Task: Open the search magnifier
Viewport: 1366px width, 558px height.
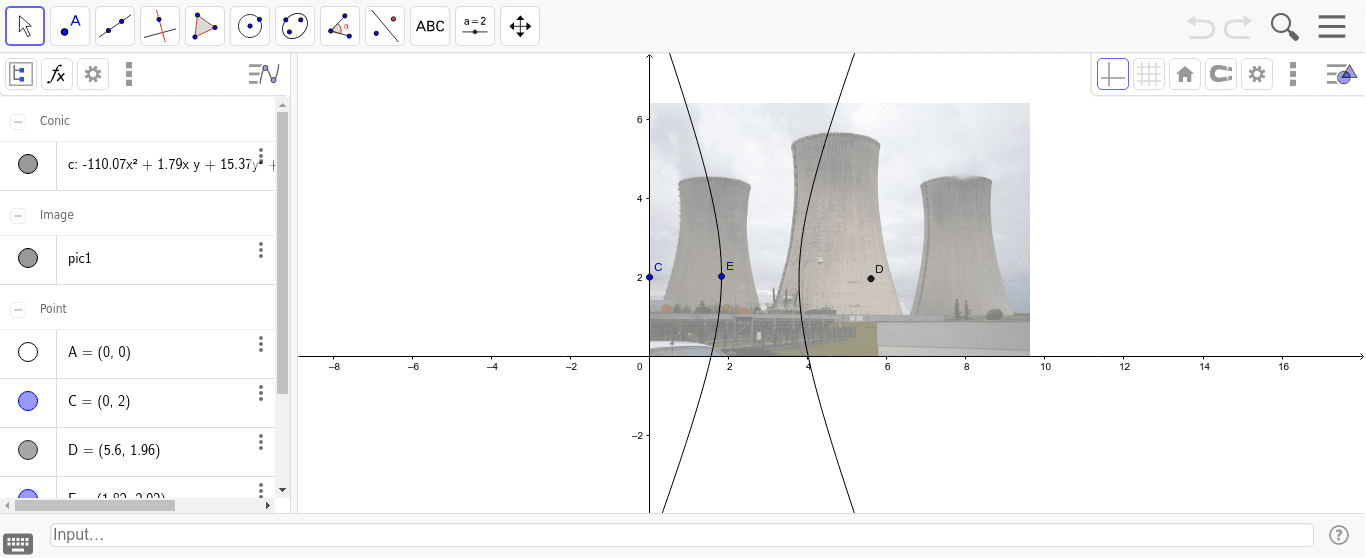Action: [x=1285, y=27]
